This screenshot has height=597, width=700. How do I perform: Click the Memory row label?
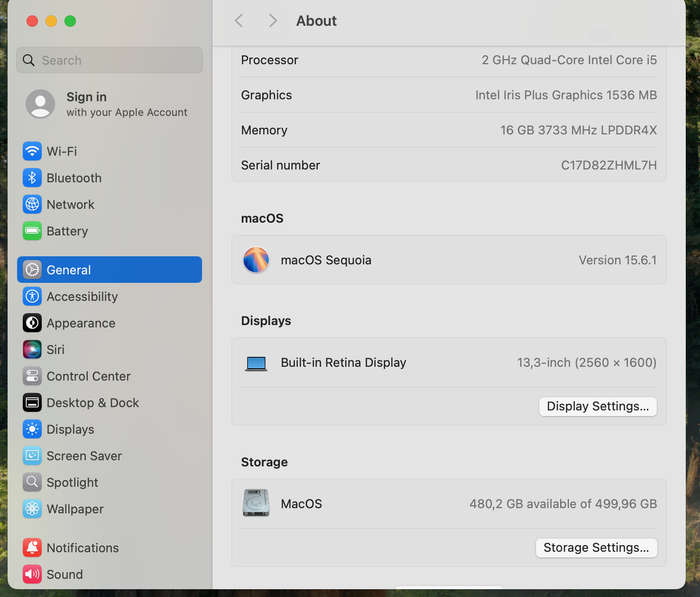[264, 130]
